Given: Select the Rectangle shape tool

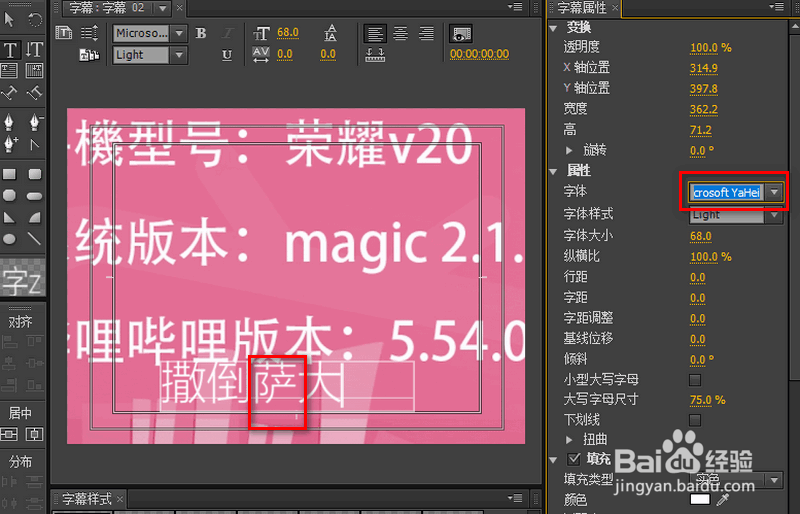Looking at the screenshot, I should coord(9,174).
